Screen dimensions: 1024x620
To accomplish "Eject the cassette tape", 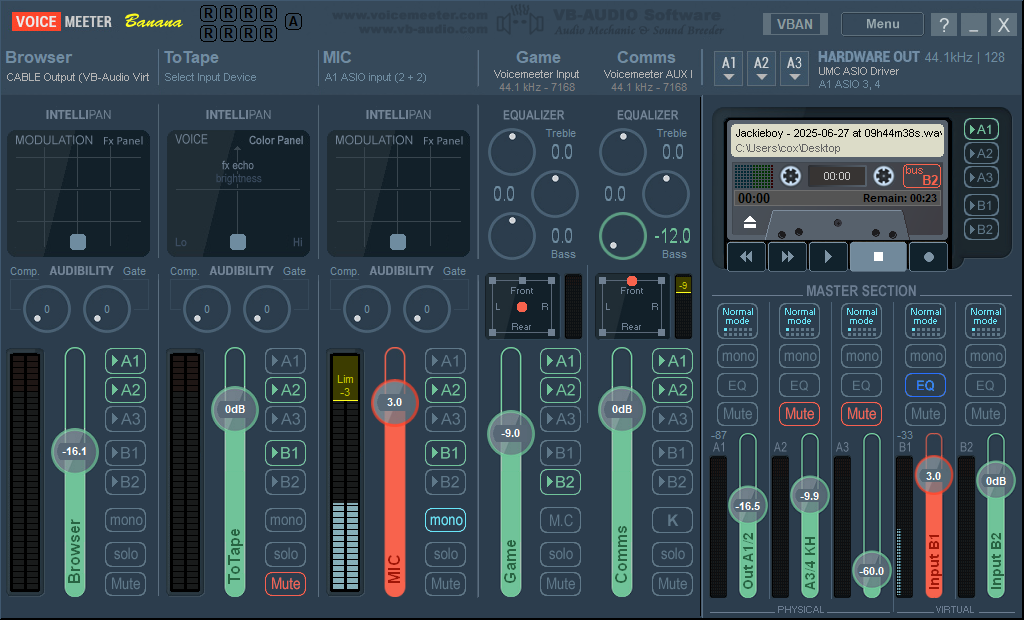I will (750, 222).
